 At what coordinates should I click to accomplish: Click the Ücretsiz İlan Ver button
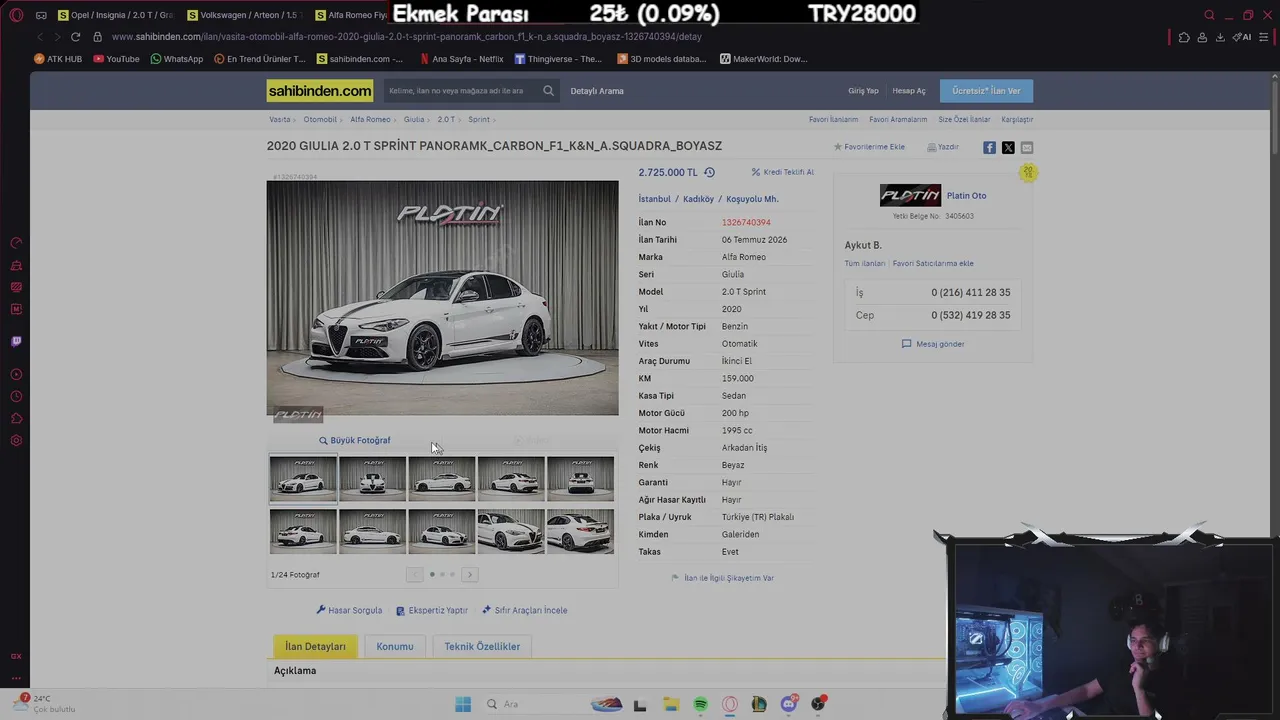tap(986, 91)
